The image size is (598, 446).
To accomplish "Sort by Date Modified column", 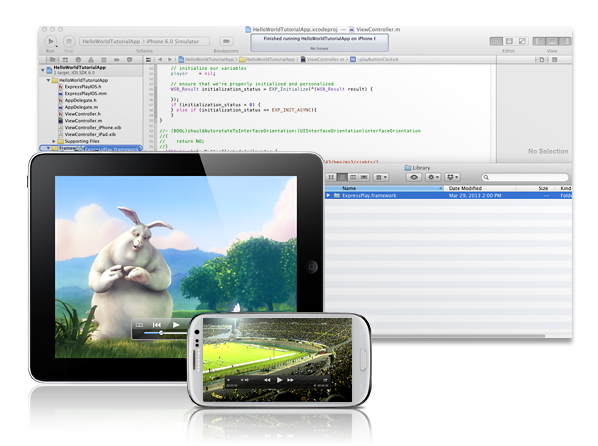I will coord(479,188).
